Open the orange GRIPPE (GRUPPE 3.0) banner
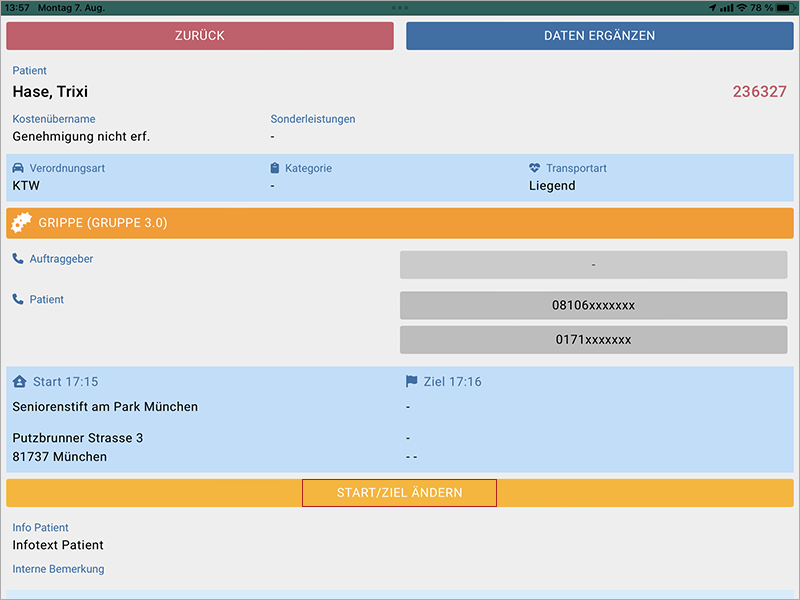The width and height of the screenshot is (800, 600). pyautogui.click(x=400, y=223)
